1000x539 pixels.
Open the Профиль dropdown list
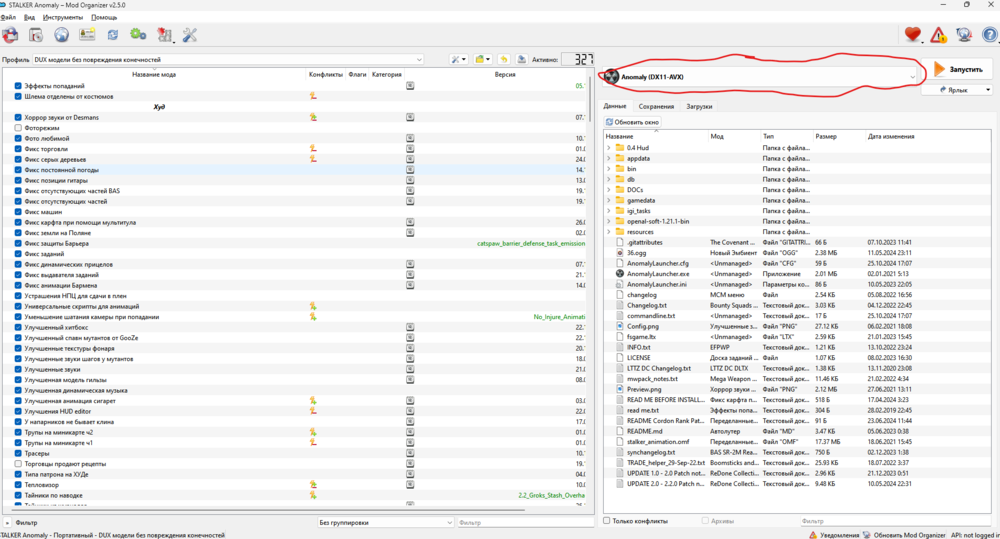point(228,60)
